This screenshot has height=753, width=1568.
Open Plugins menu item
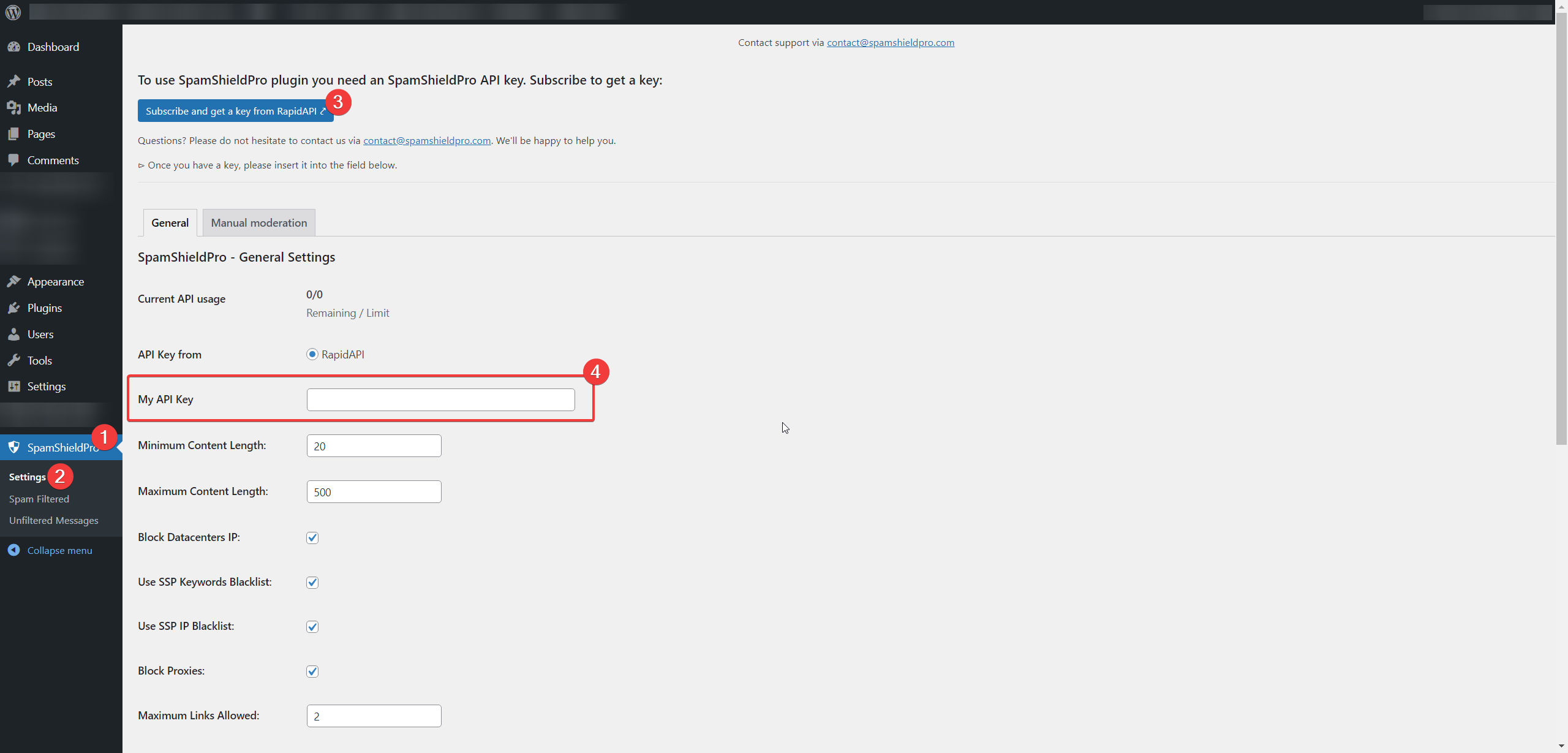tap(61, 308)
